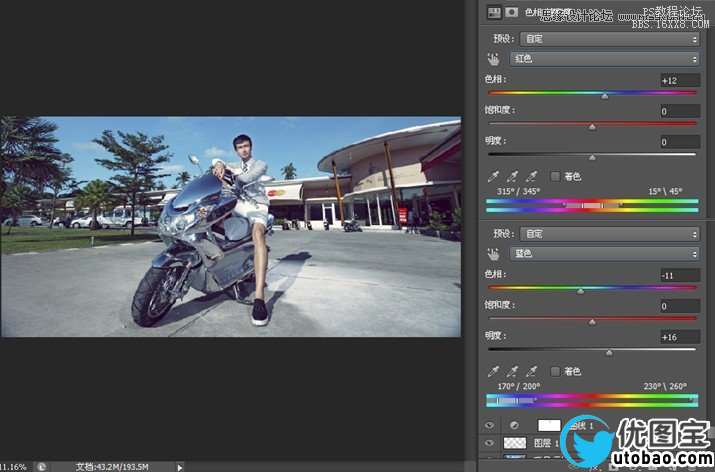Click the adjustment layer icon beside the white mask
The width and height of the screenshot is (715, 472).
(514, 425)
